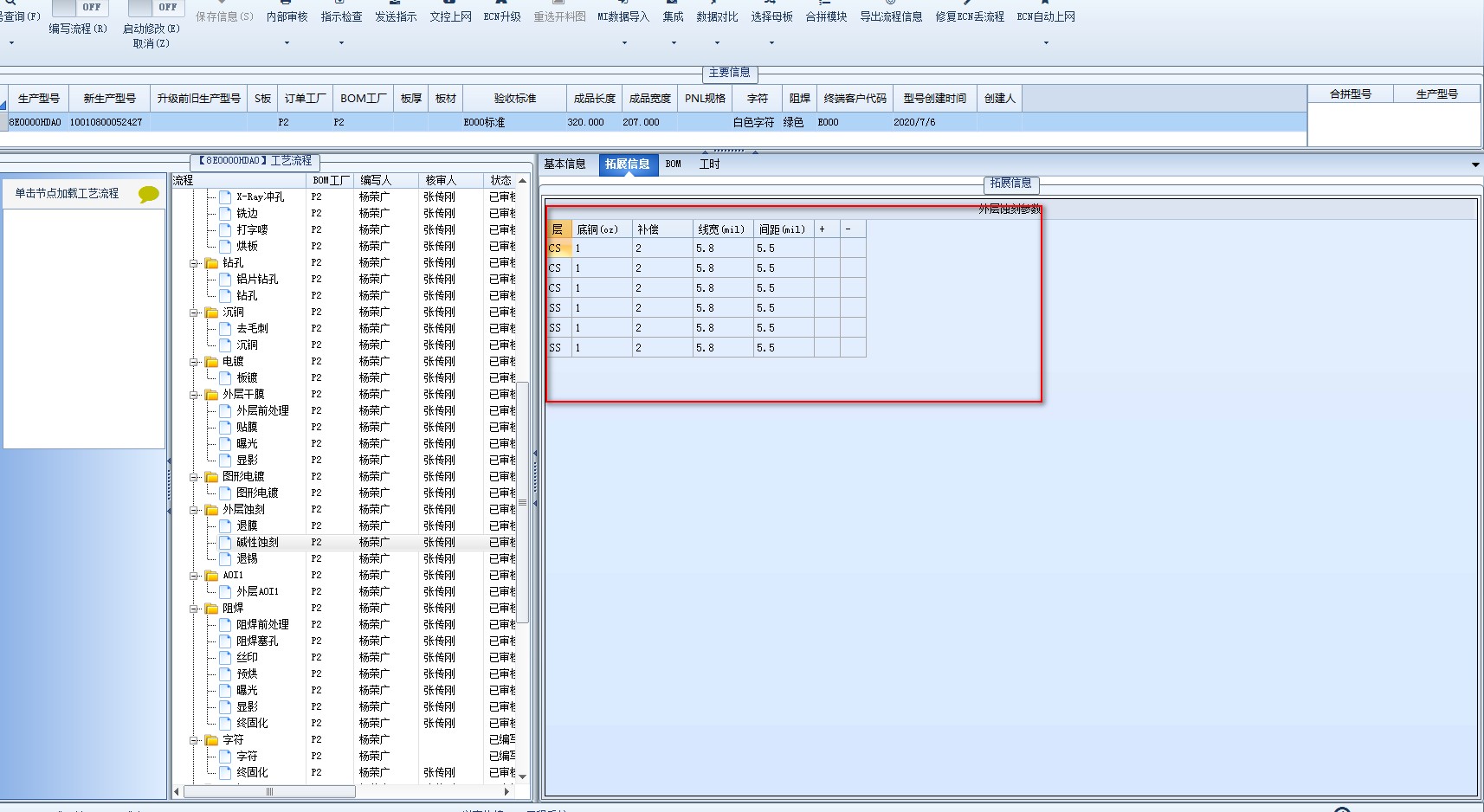
Task: Open the dropdown arrow under 选择母板
Action: point(771,42)
